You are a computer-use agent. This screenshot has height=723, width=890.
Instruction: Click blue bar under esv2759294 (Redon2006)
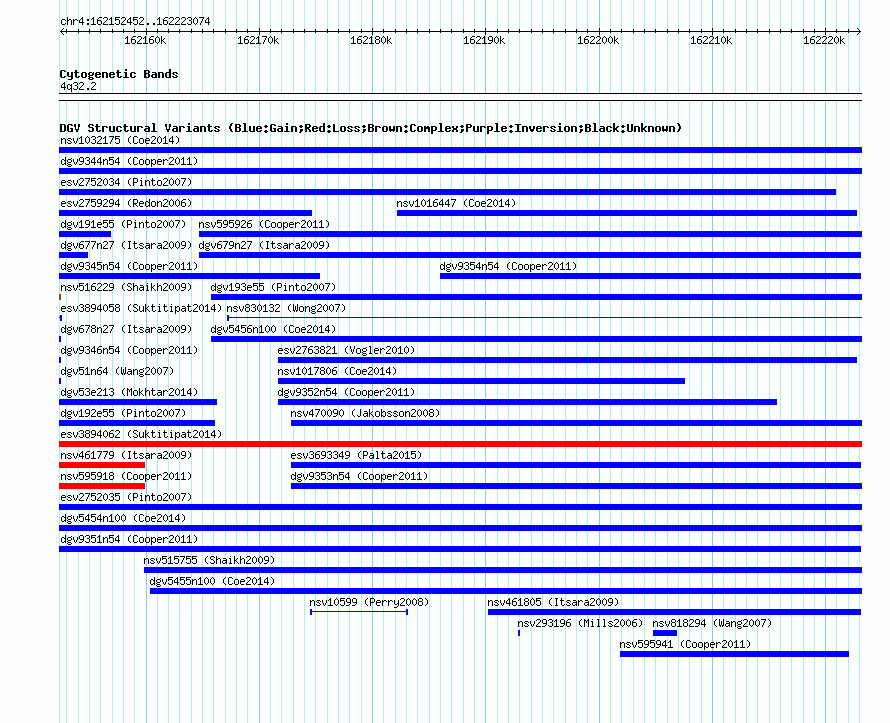[186, 213]
